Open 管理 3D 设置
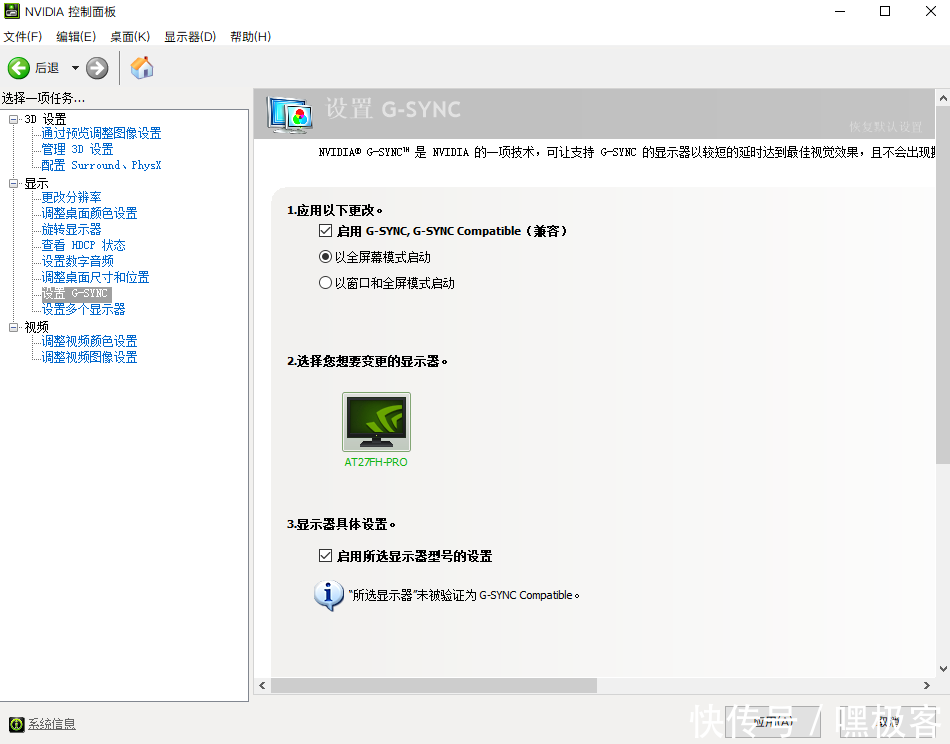 (77, 149)
